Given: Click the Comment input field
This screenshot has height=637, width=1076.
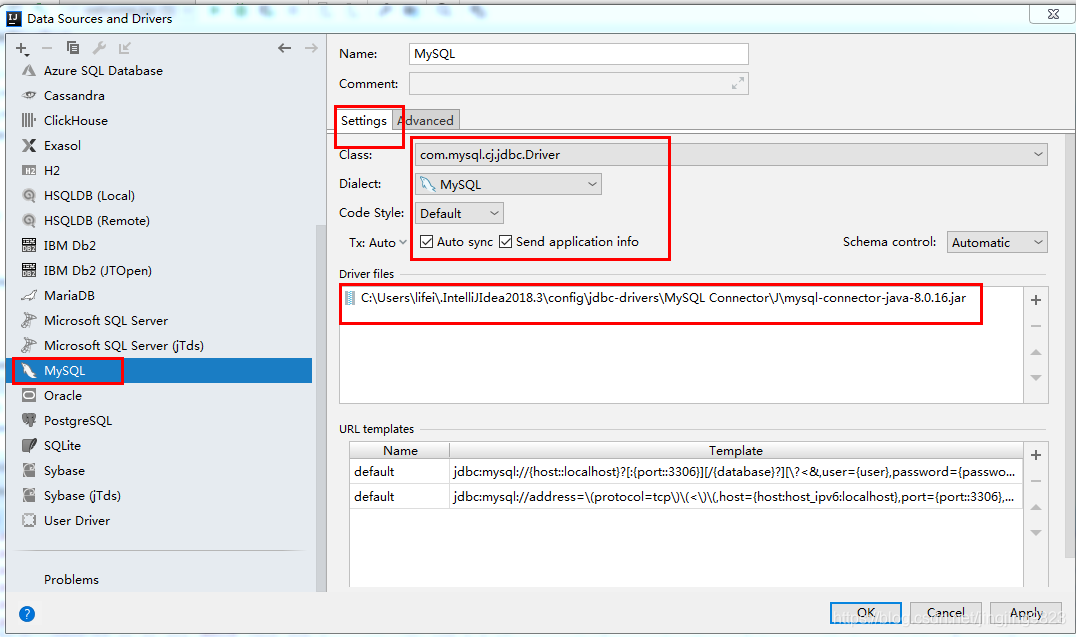Looking at the screenshot, I should tap(578, 84).
